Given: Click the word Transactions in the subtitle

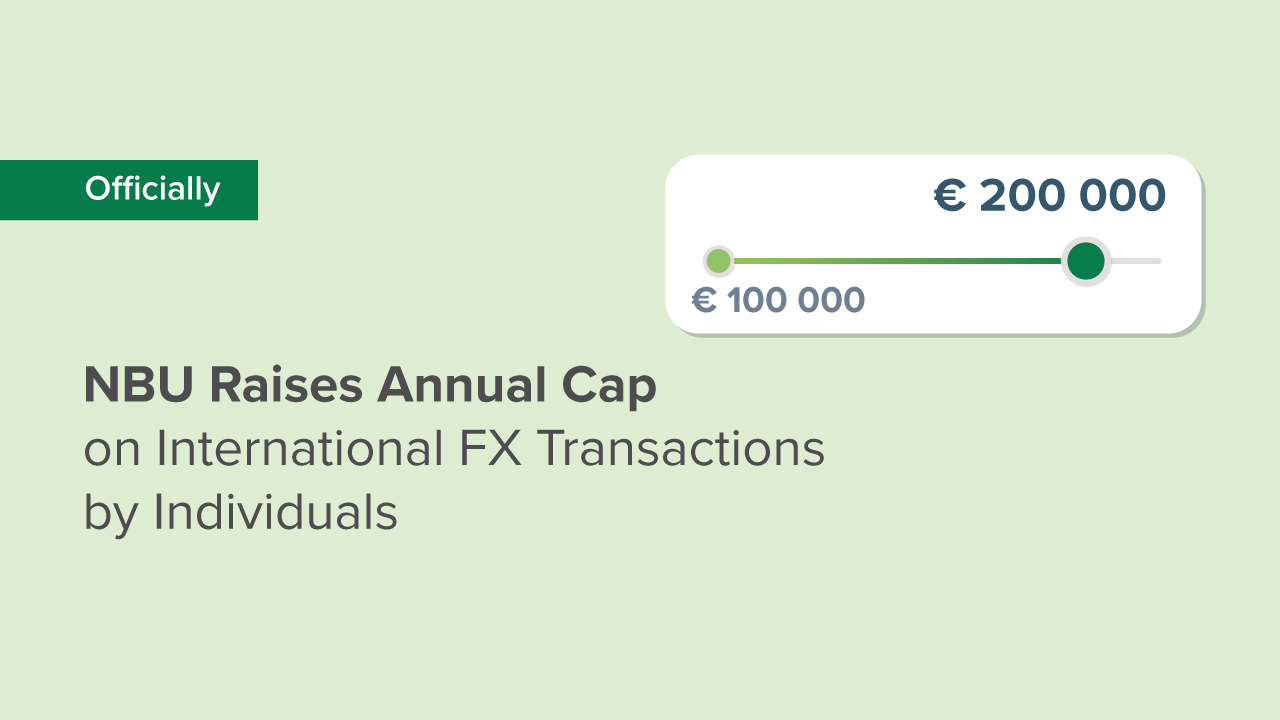Looking at the screenshot, I should click(x=680, y=449).
